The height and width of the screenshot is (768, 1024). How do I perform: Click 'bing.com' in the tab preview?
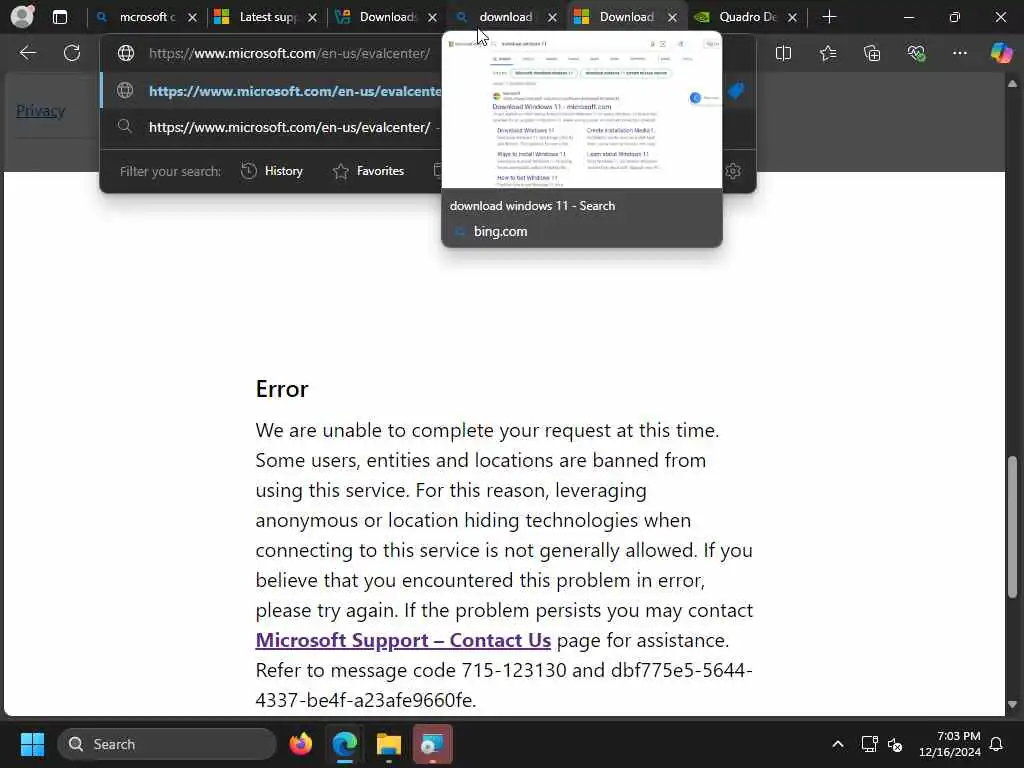pyautogui.click(x=500, y=231)
